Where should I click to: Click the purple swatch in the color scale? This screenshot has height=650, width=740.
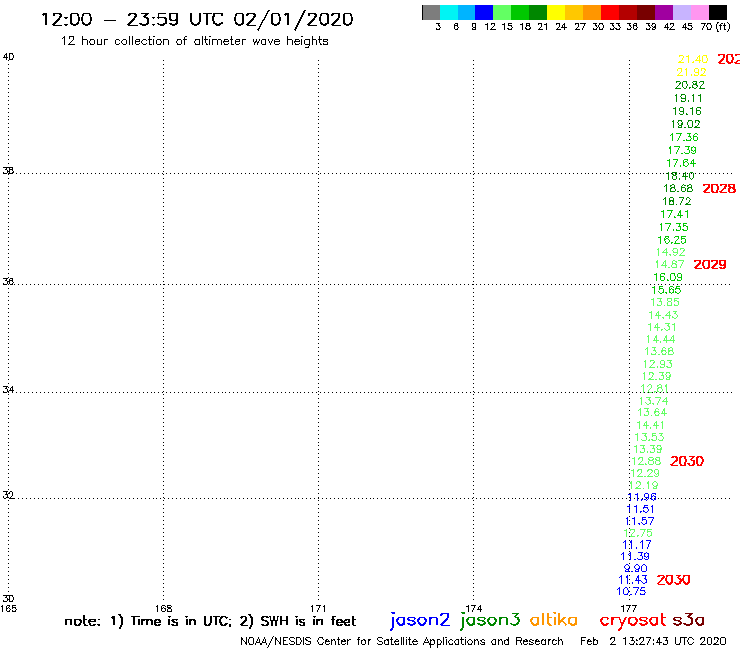(664, 12)
